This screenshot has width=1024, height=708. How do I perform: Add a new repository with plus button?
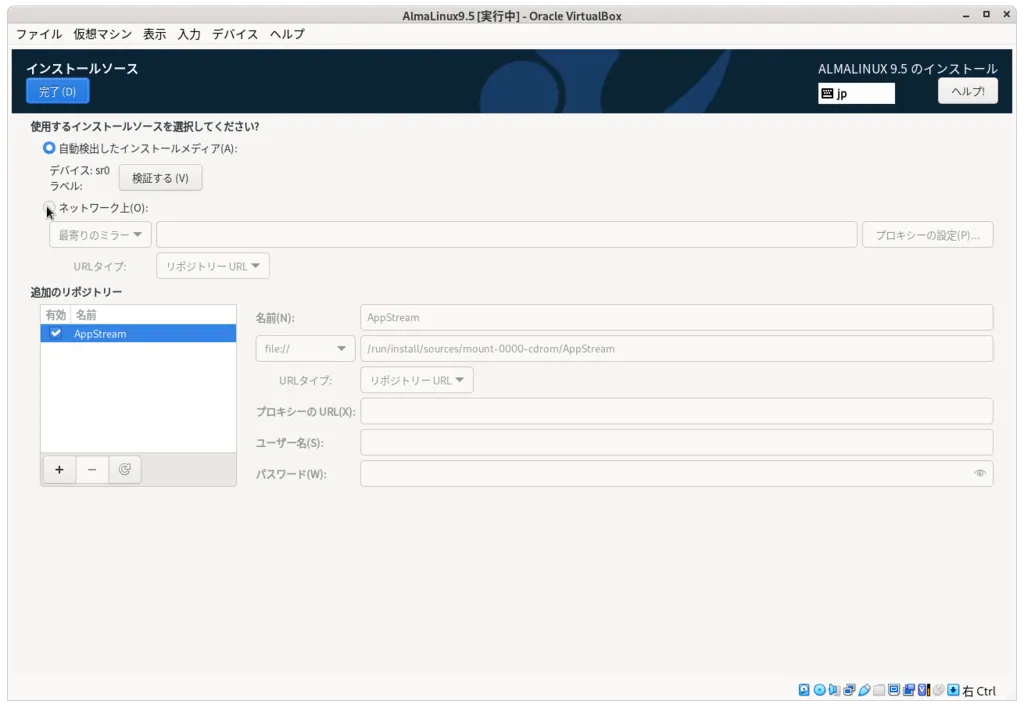(x=59, y=469)
